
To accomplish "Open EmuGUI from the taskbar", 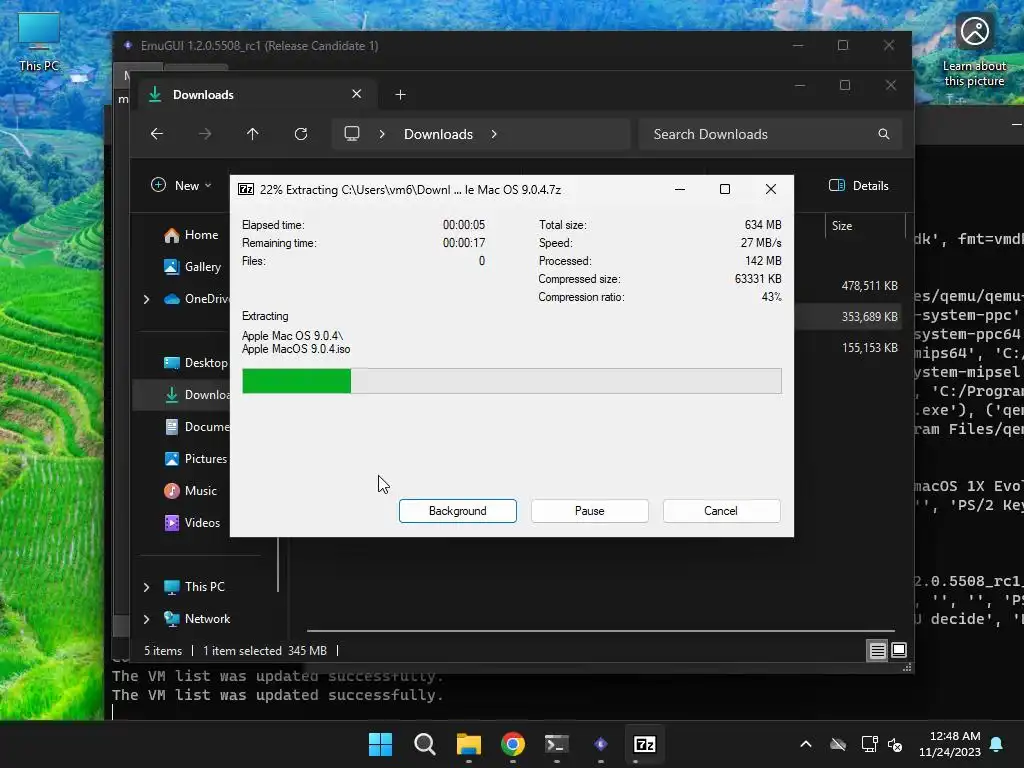I will pos(601,744).
